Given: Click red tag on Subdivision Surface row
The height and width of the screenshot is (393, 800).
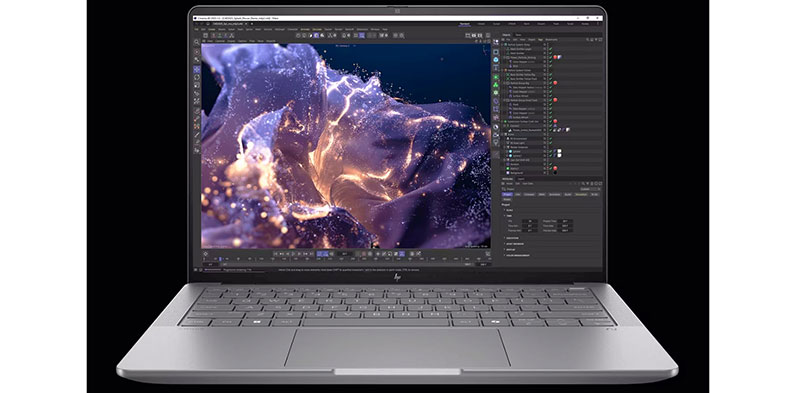Looking at the screenshot, I should click(555, 121).
